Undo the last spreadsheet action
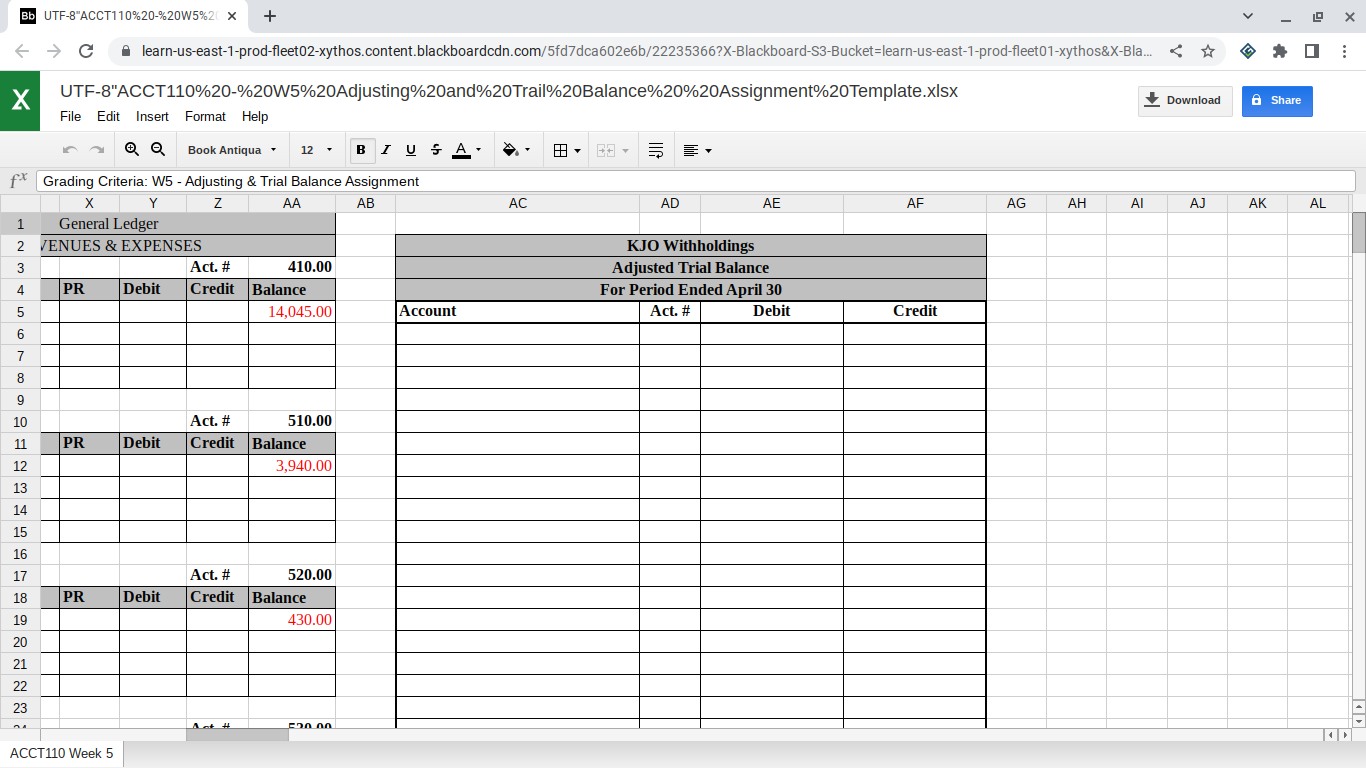Screen dimensions: 1366x768 point(69,150)
